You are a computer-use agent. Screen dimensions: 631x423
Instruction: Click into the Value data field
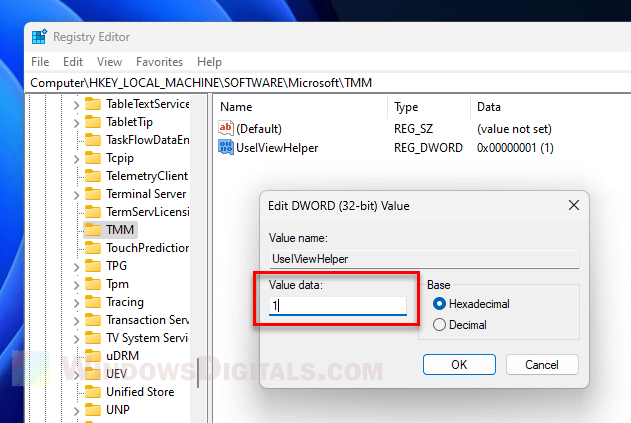click(338, 306)
